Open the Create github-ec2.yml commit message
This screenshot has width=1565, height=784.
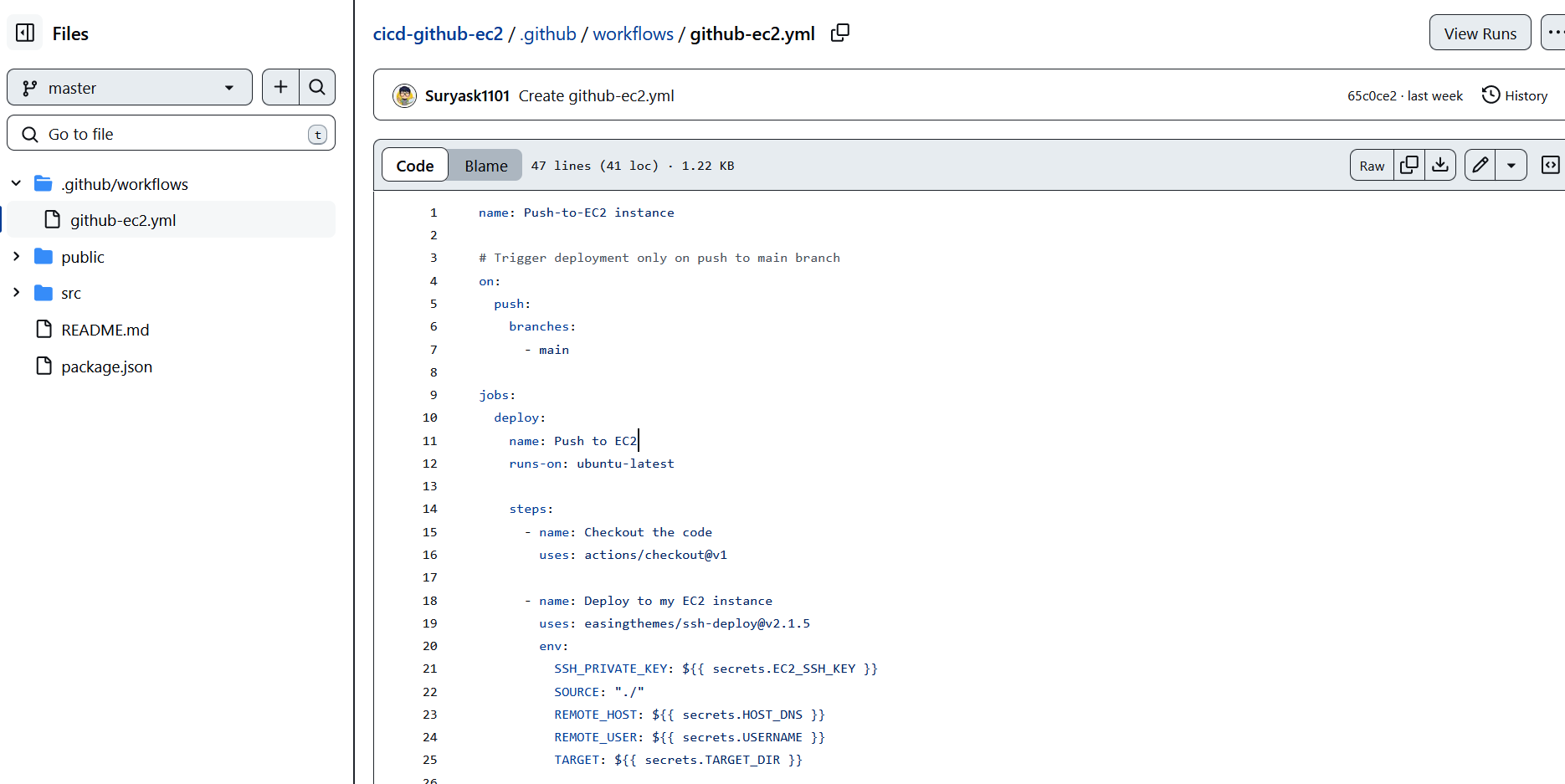pos(596,95)
